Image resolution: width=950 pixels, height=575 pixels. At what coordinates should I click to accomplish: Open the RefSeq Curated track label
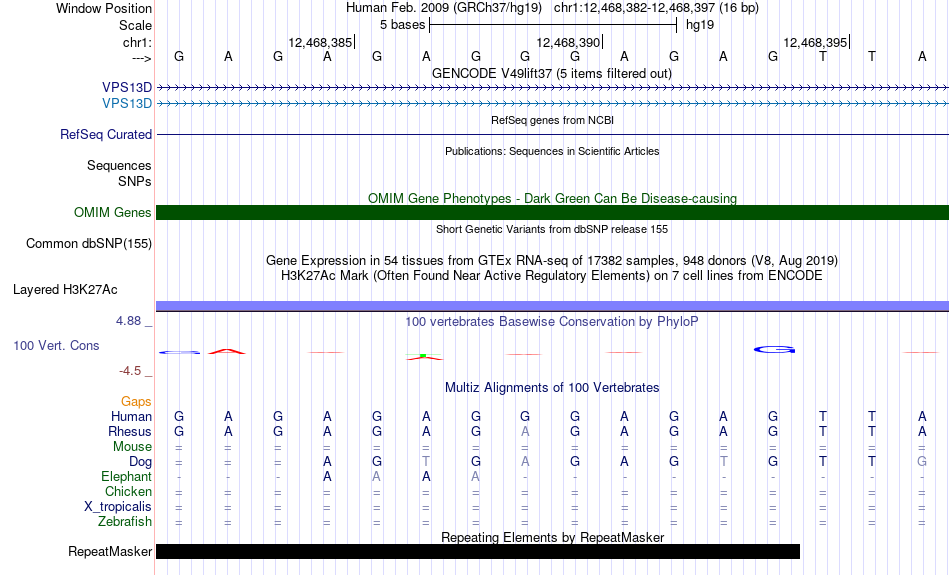[105, 135]
